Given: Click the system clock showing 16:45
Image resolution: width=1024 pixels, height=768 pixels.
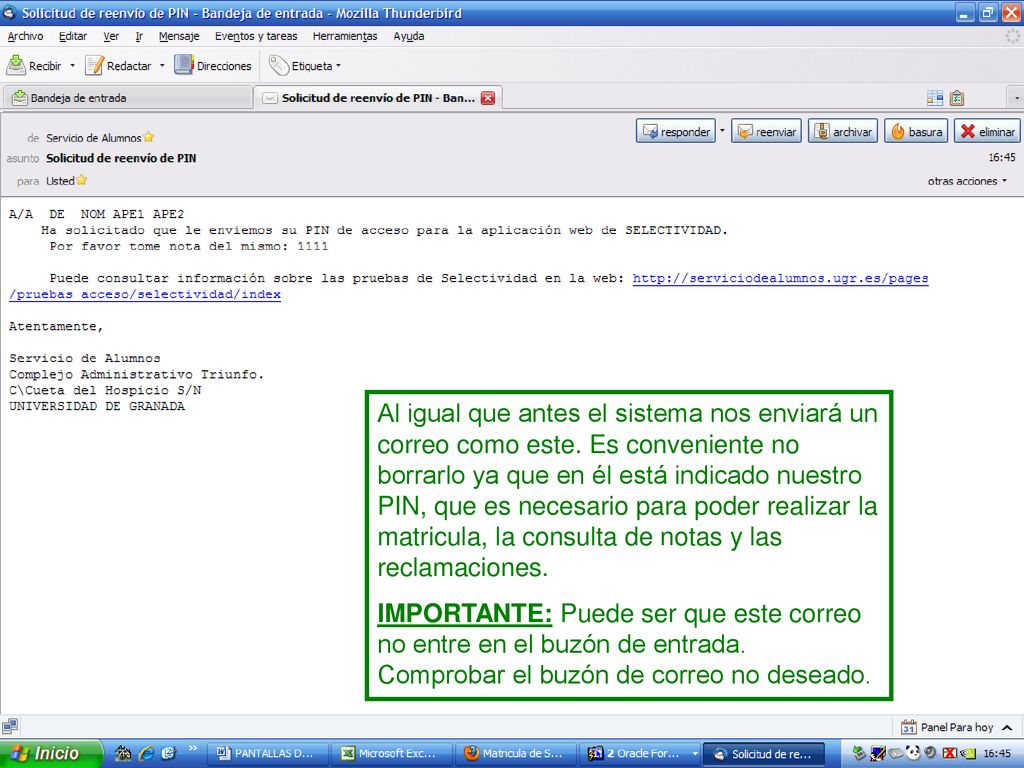Looking at the screenshot, I should click(x=997, y=753).
